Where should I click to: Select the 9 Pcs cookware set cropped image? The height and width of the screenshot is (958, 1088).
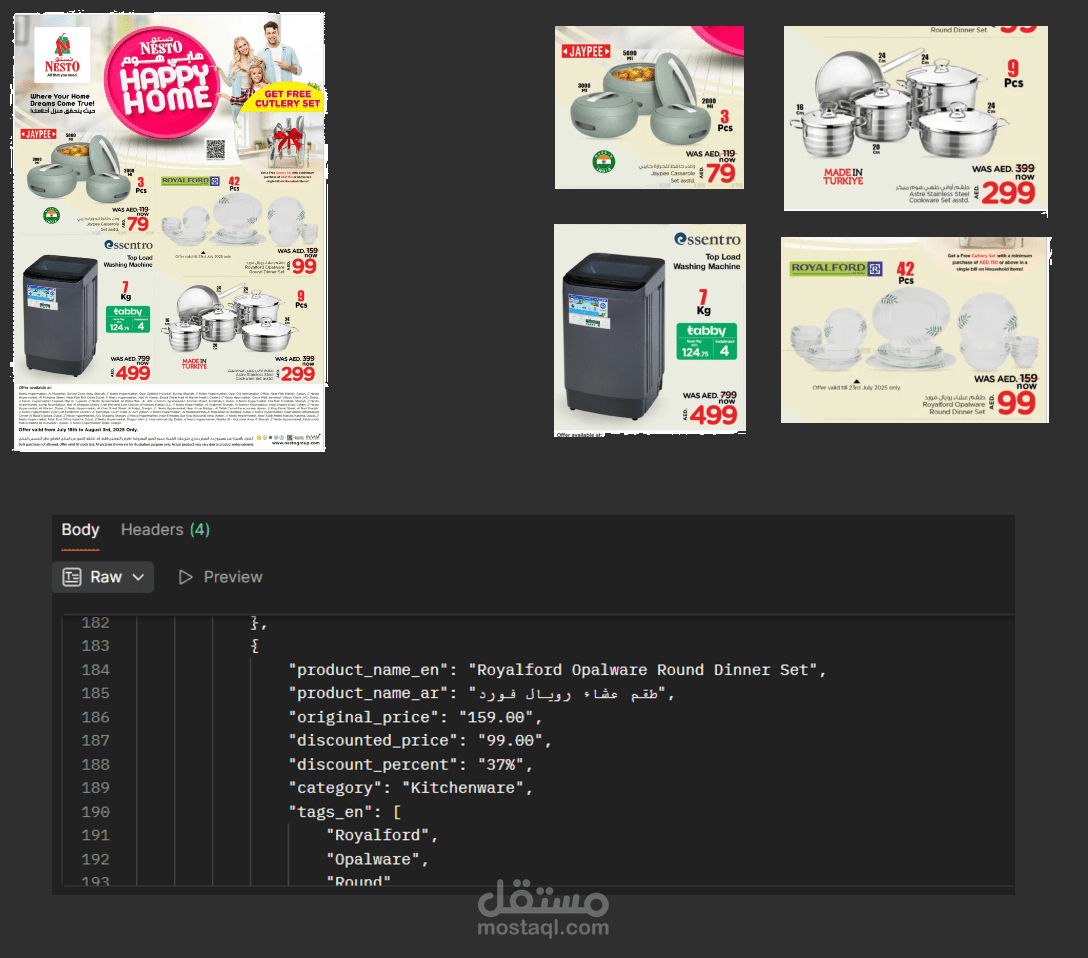(x=916, y=119)
